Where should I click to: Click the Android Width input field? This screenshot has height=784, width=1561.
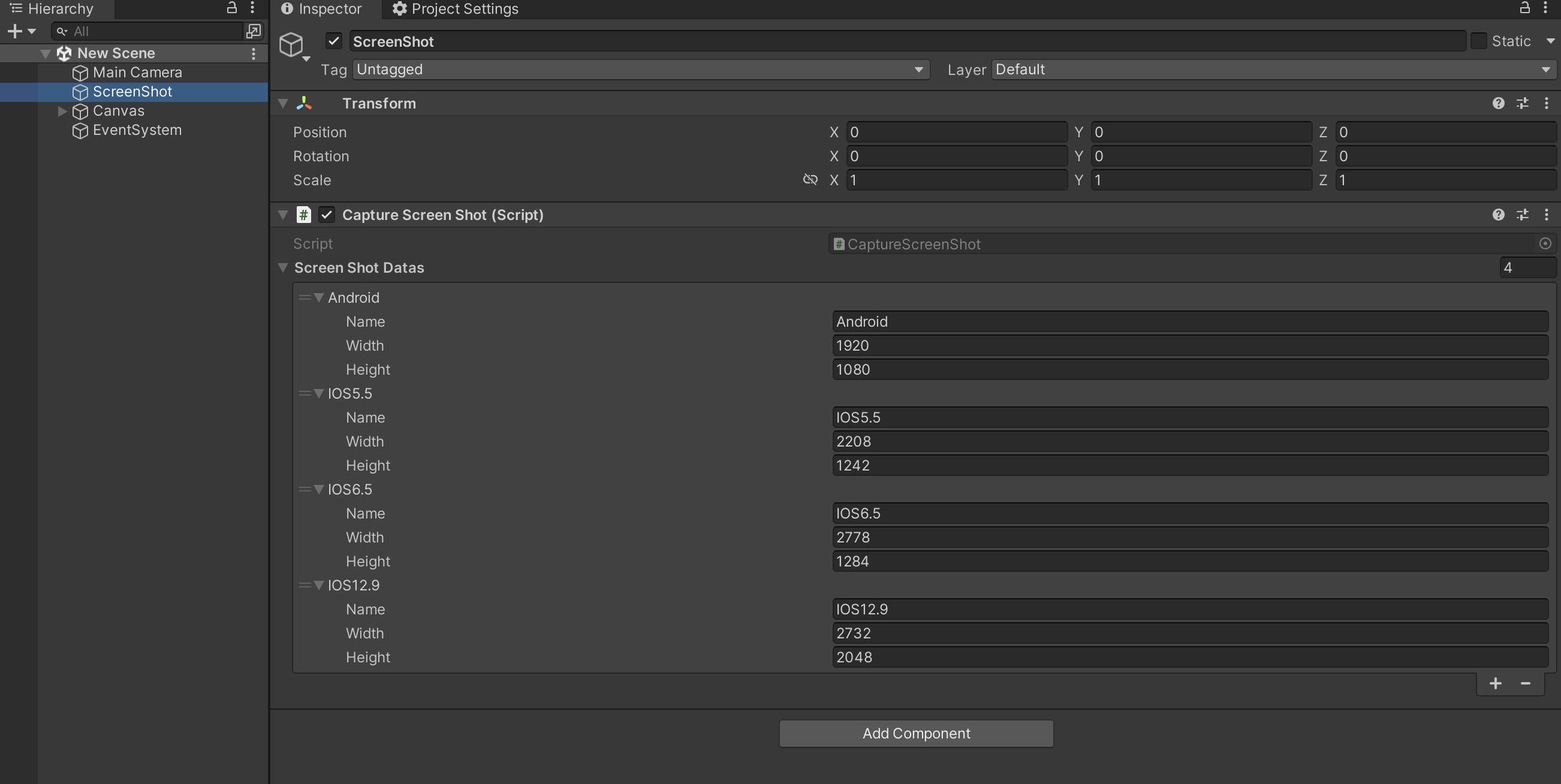tap(1189, 345)
